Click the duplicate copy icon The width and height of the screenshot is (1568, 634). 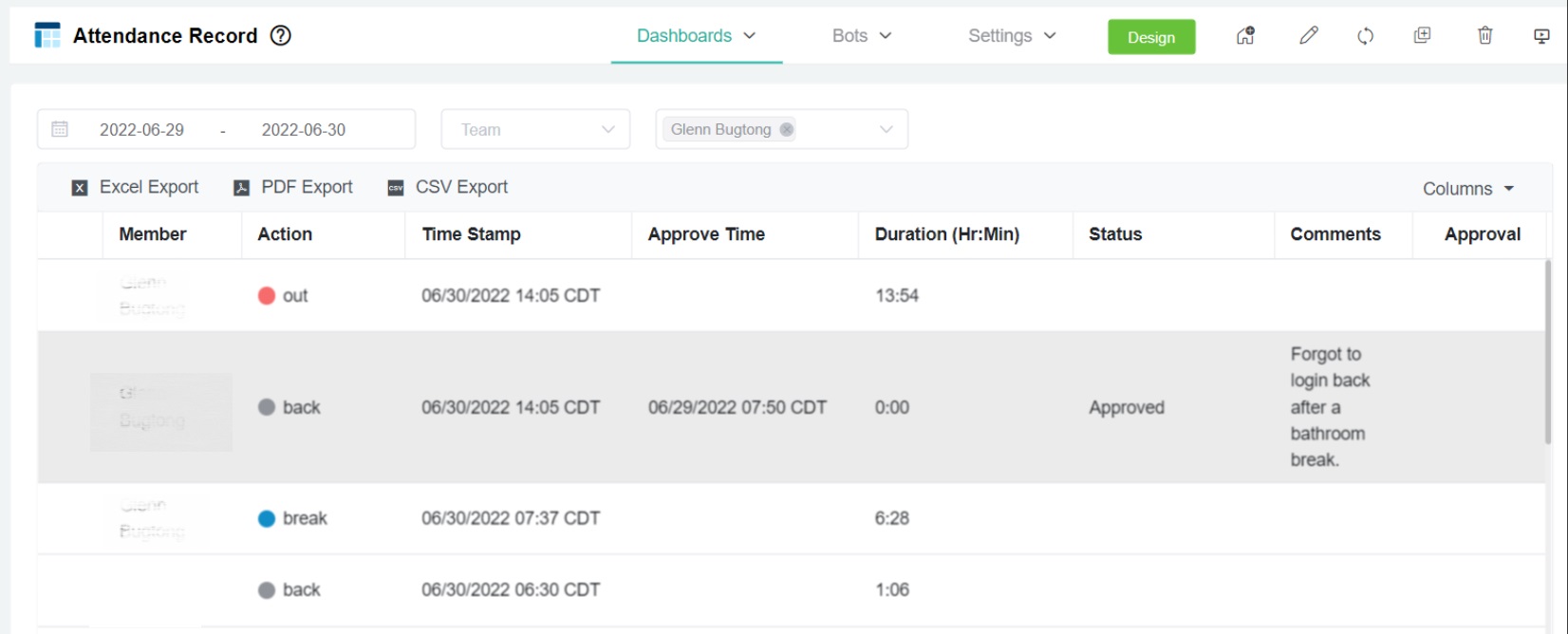(1422, 36)
